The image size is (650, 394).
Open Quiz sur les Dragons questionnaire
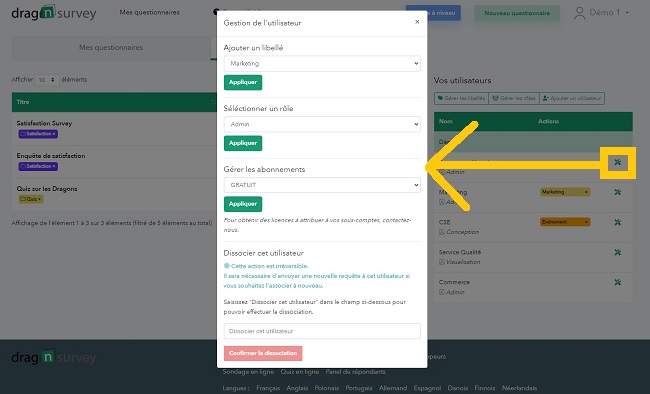pyautogui.click(x=47, y=189)
